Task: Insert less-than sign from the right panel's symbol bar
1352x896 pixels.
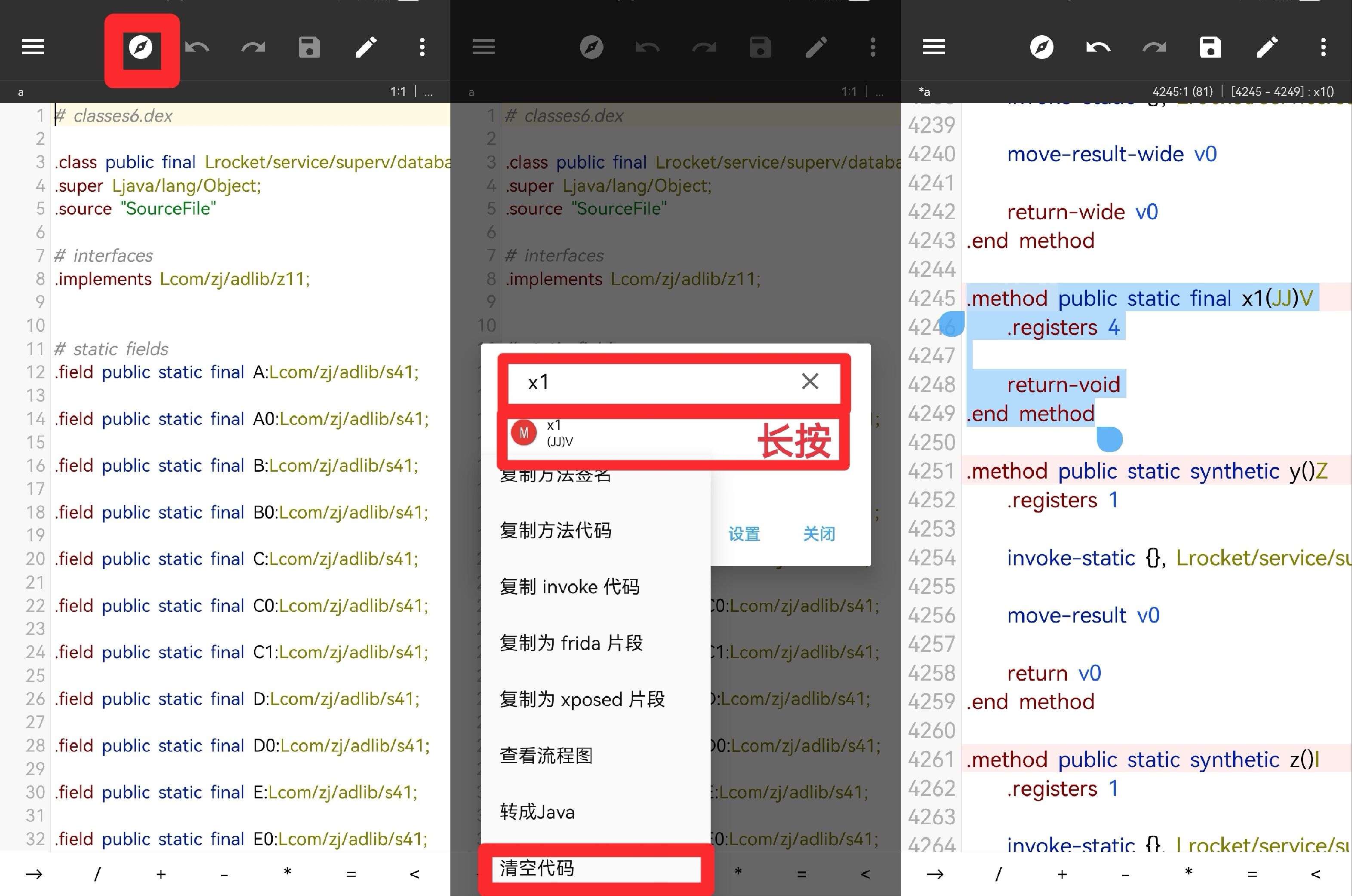Action: tap(1316, 874)
